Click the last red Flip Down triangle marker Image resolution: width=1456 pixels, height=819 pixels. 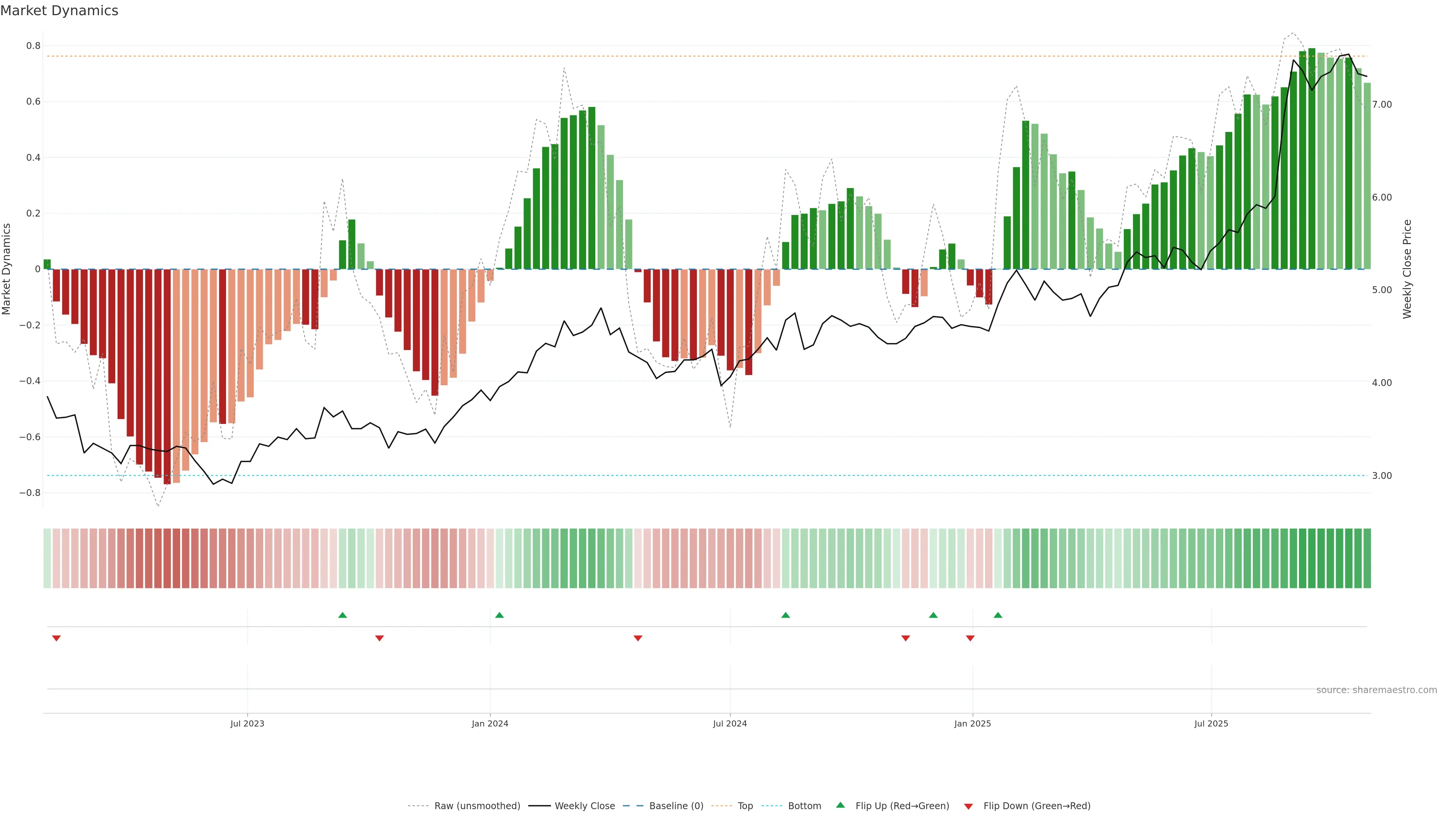point(971,638)
